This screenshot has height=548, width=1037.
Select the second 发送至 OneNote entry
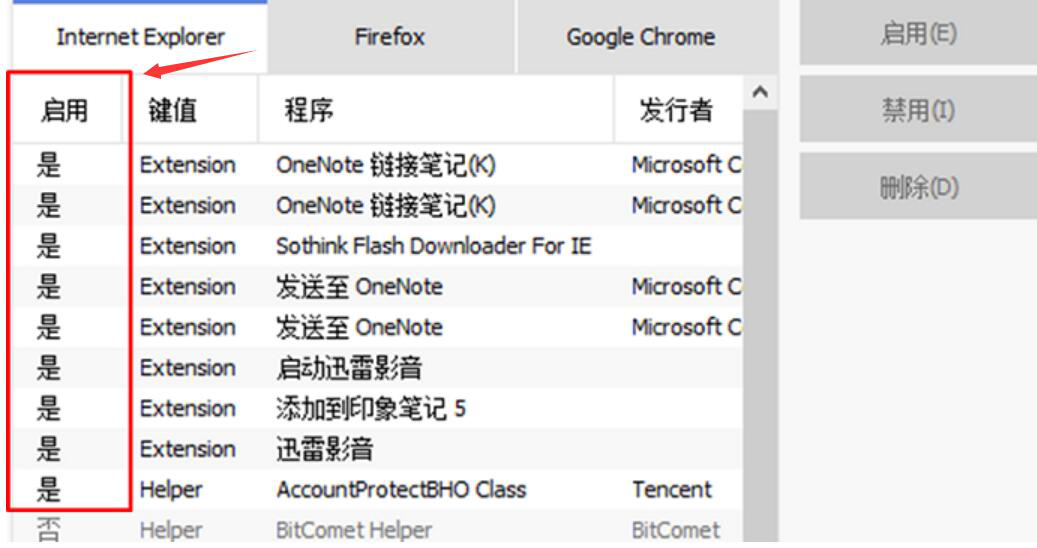358,327
